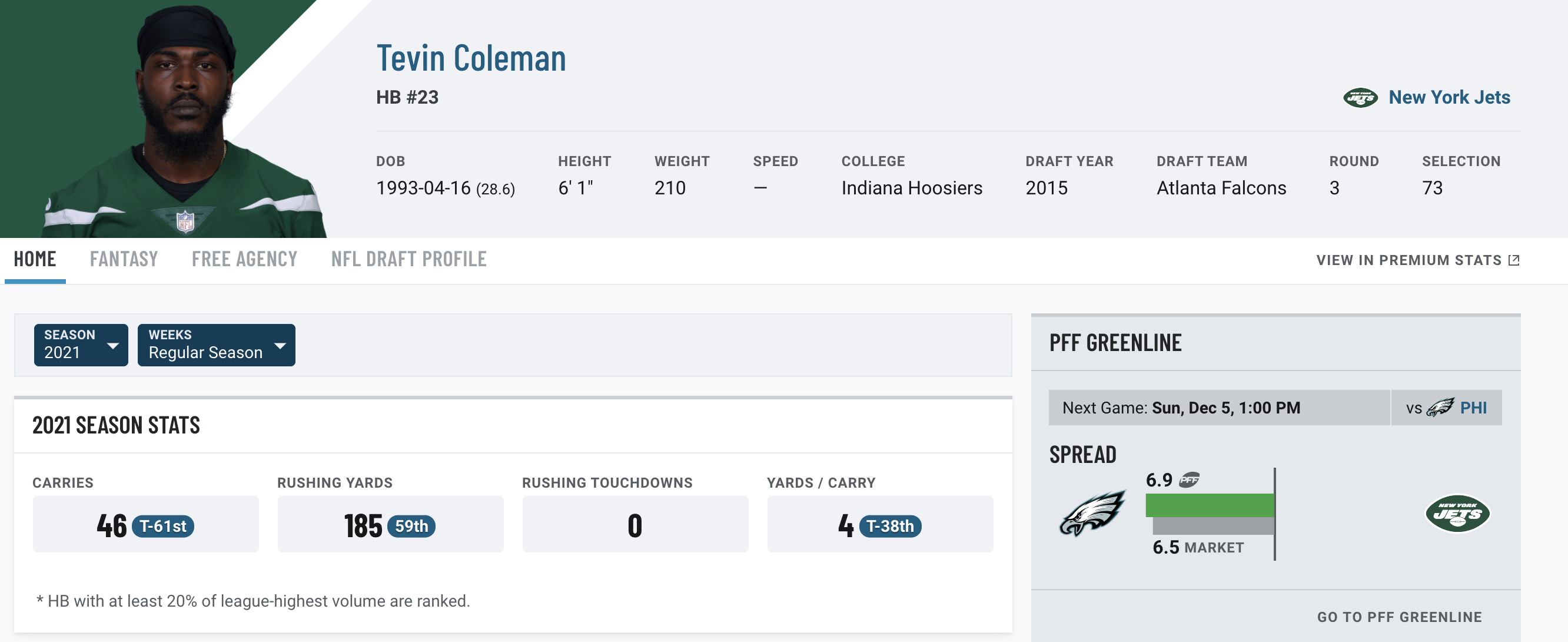
Task: Select the NFL Draft Profile tab
Action: [x=409, y=258]
